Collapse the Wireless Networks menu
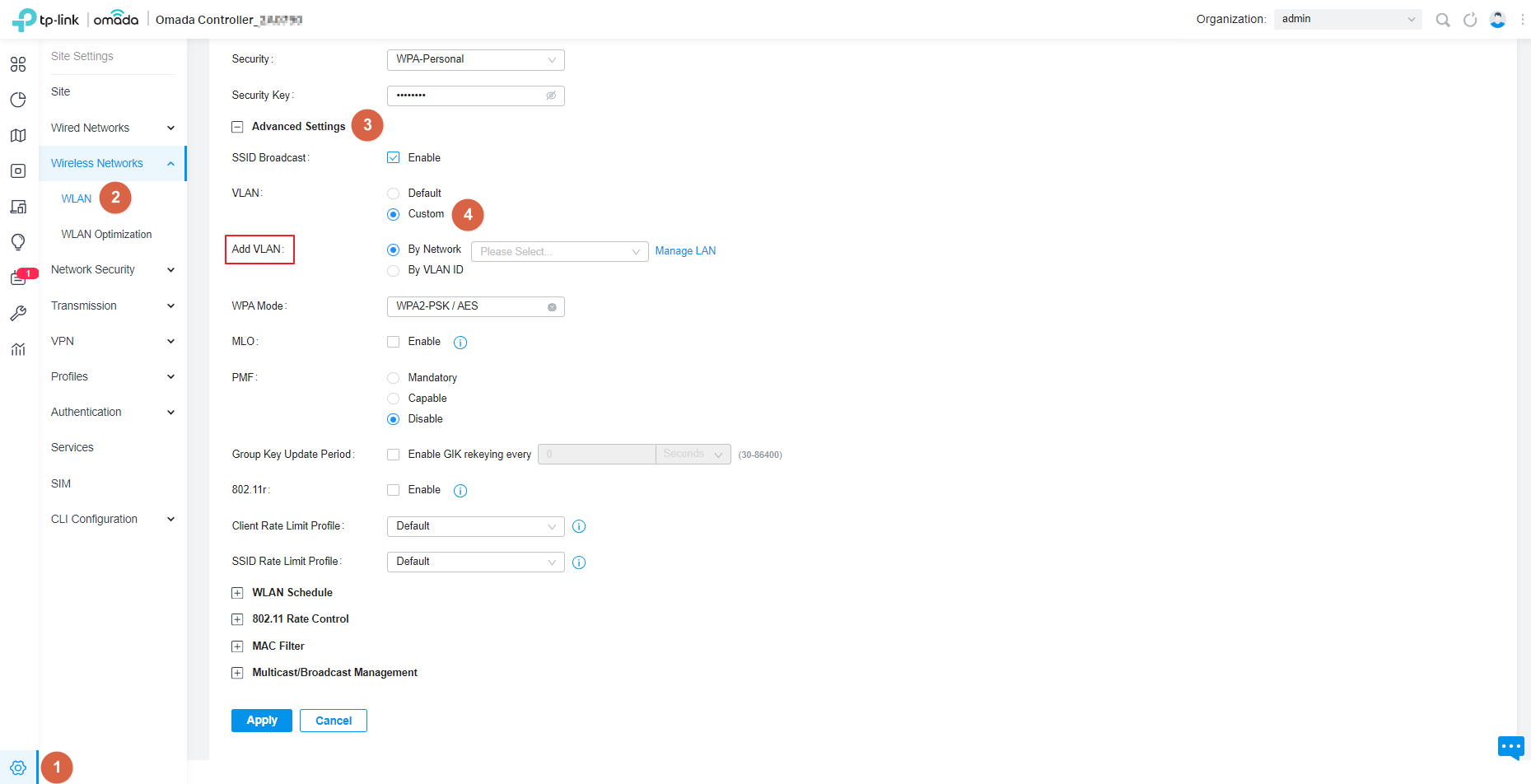The width and height of the screenshot is (1531, 784). [x=113, y=163]
